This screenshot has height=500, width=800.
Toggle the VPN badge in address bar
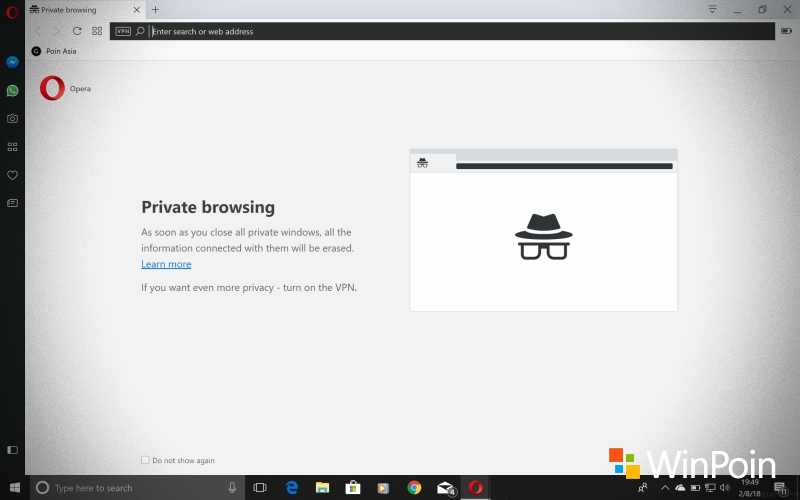pos(123,31)
